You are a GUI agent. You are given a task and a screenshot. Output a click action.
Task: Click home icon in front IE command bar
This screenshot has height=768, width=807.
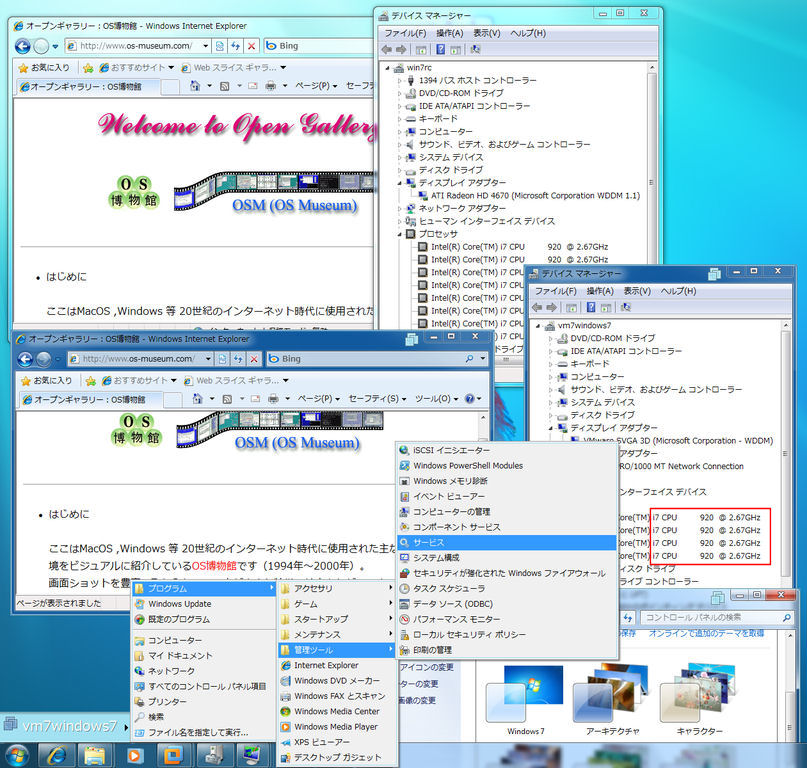198,398
